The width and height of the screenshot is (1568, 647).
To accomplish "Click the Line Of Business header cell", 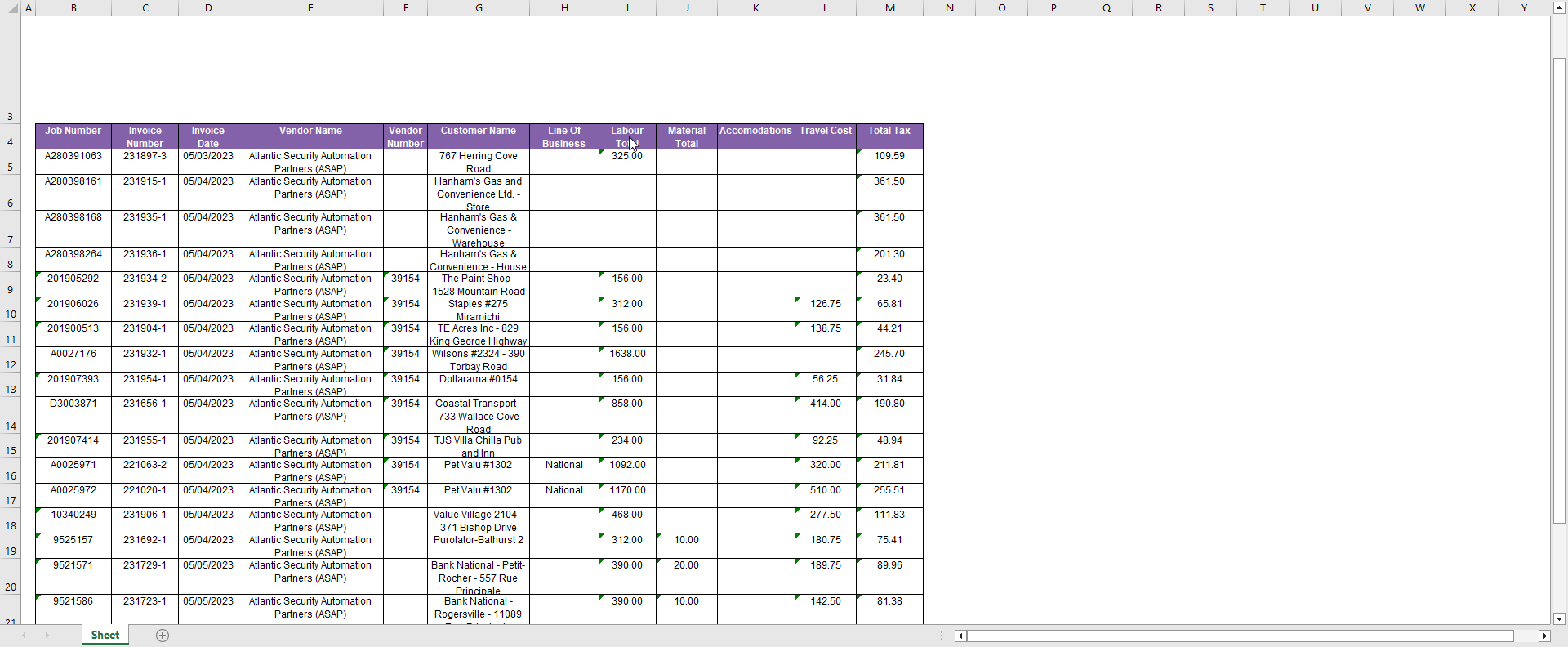I will (x=564, y=136).
